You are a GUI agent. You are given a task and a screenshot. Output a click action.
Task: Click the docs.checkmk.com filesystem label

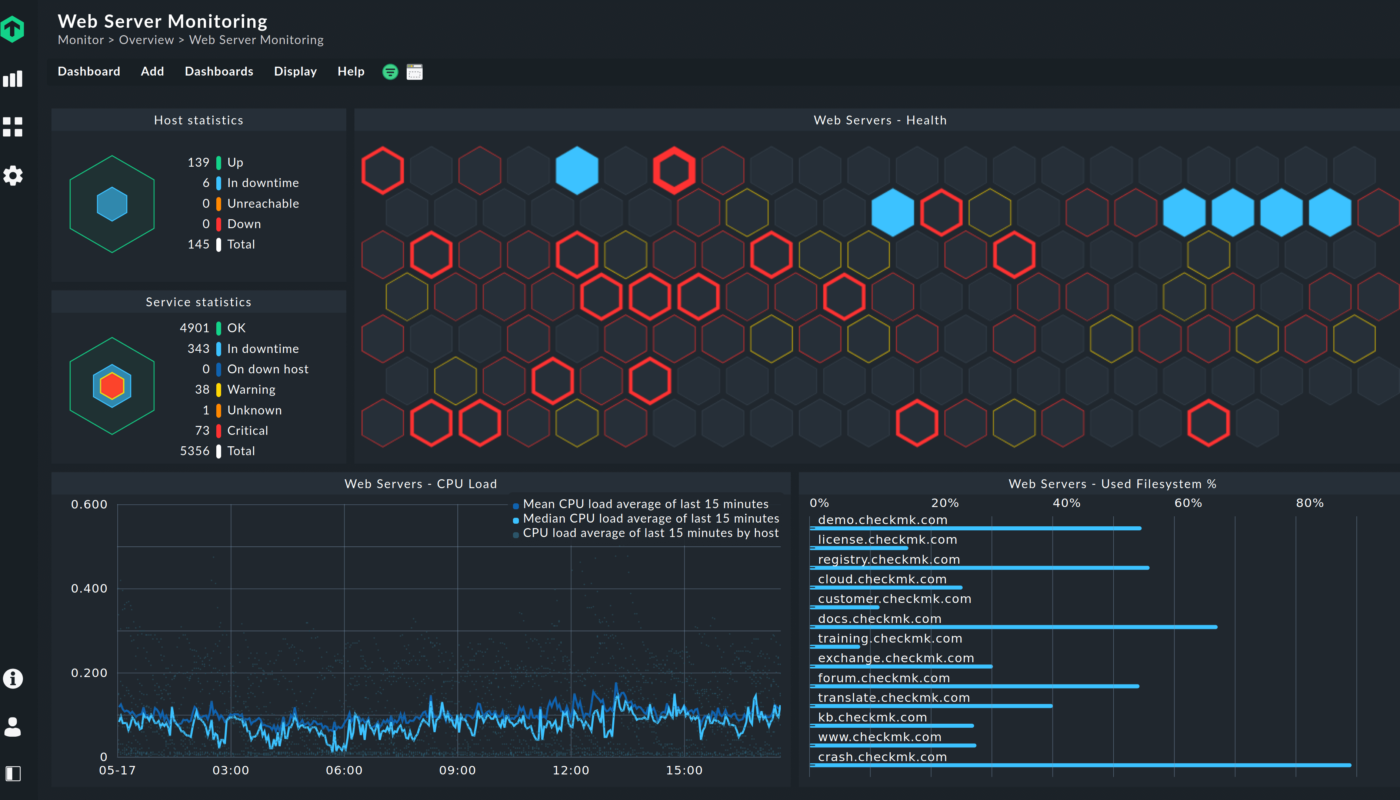(879, 619)
